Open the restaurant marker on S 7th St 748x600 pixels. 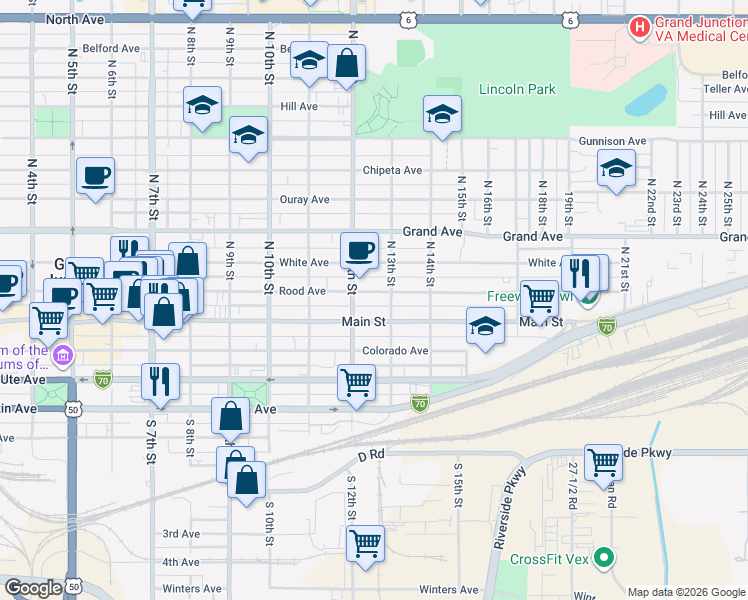pyautogui.click(x=160, y=385)
